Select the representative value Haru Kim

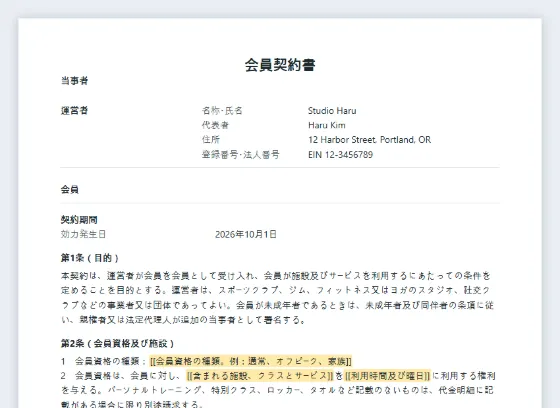point(327,125)
